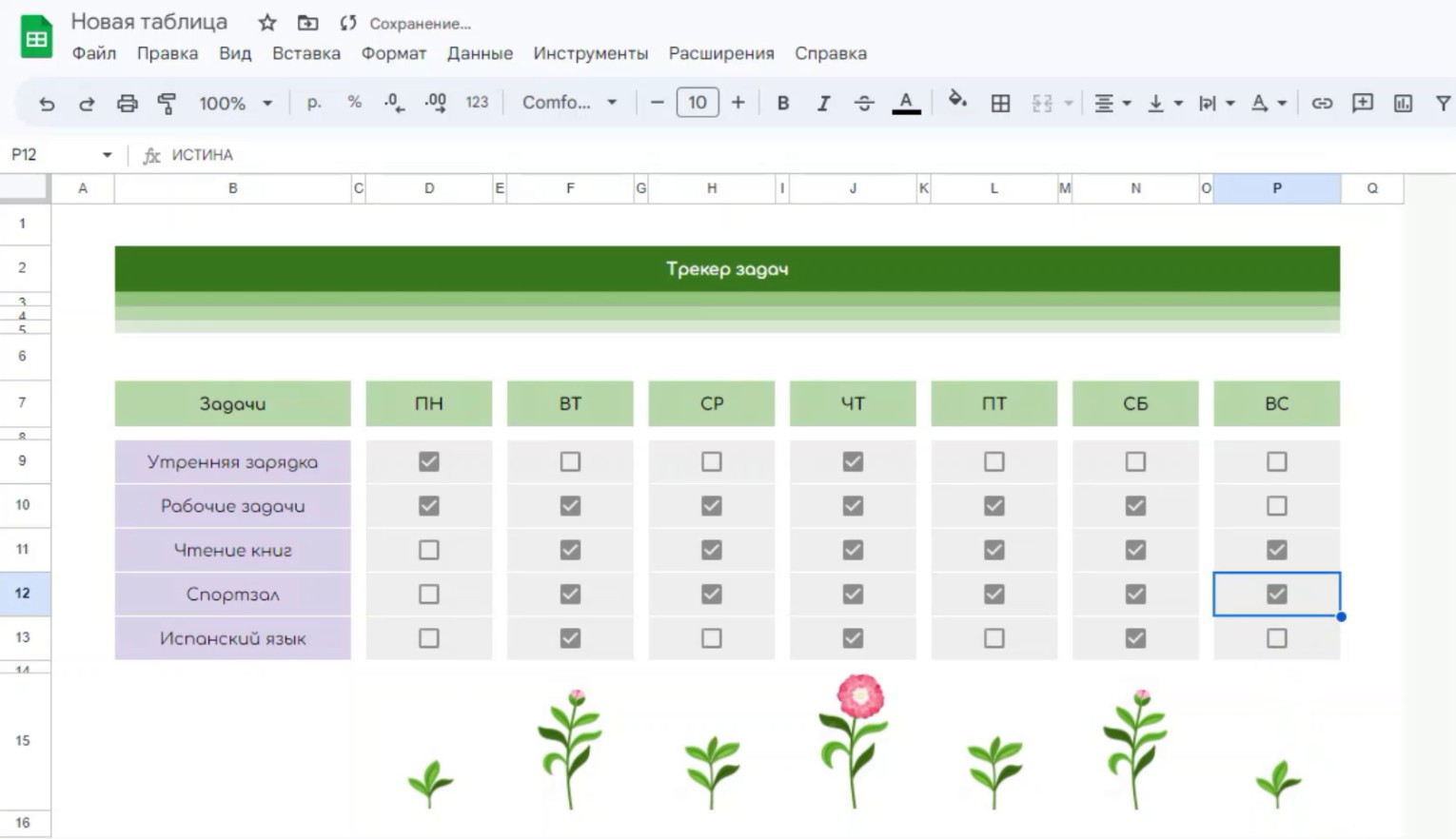Increase font size with plus button

click(x=738, y=103)
